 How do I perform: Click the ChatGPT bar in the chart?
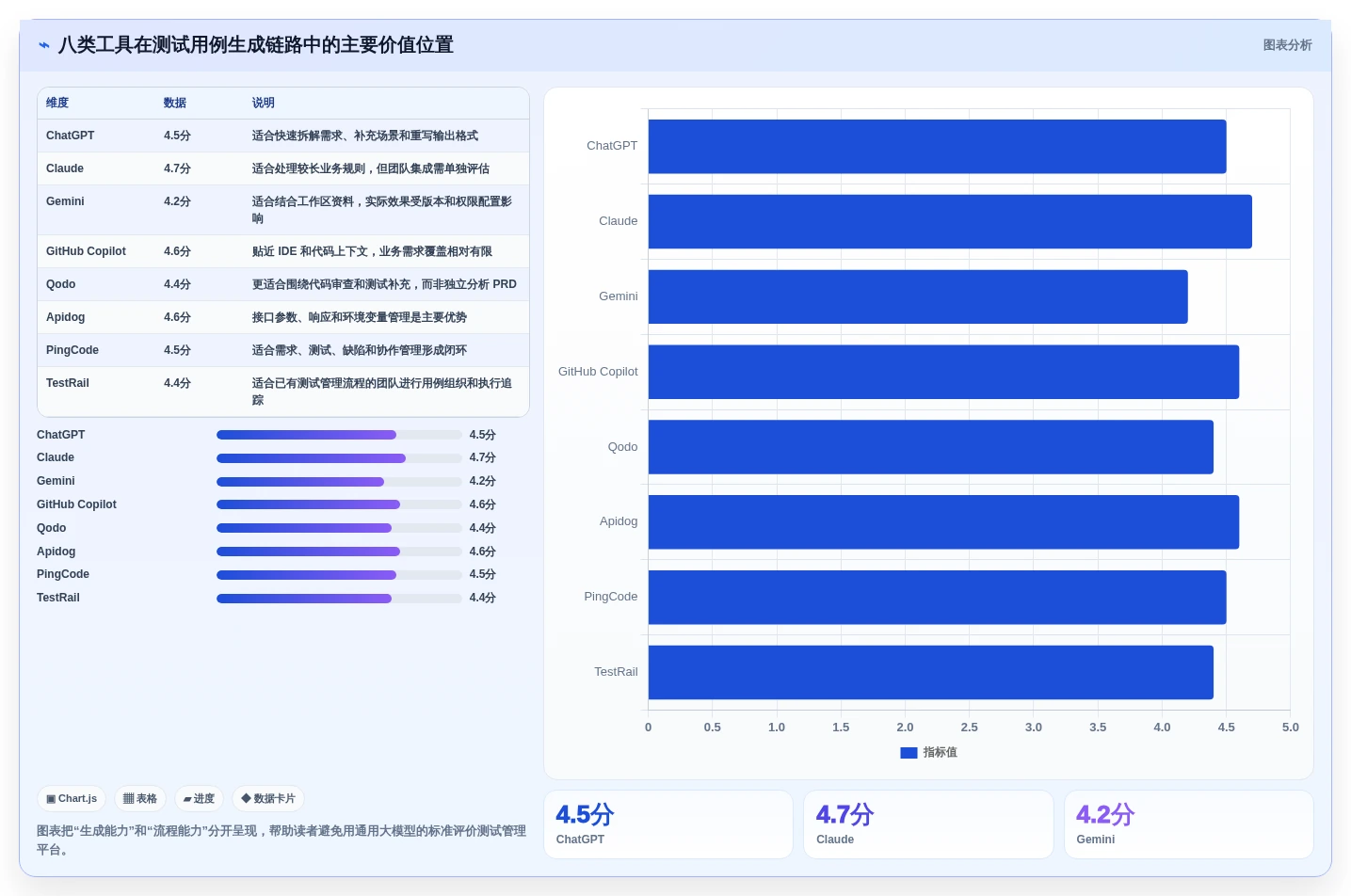(x=937, y=147)
